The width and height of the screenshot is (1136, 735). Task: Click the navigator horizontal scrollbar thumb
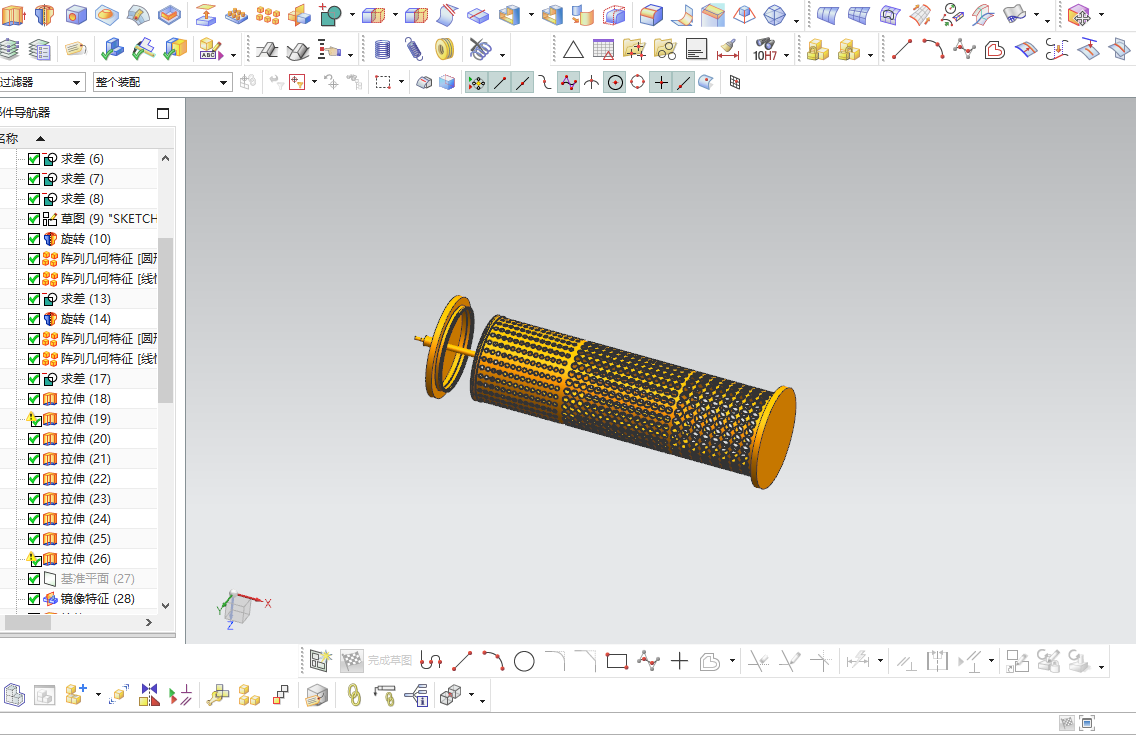[28, 622]
